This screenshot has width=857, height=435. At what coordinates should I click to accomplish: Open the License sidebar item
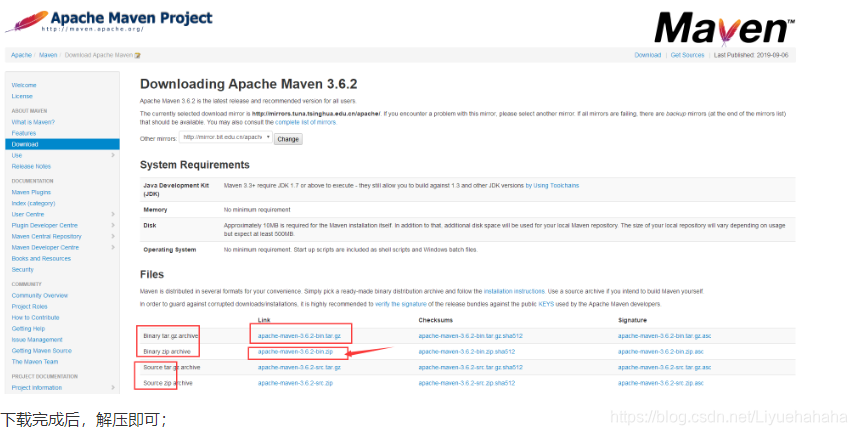click(x=22, y=96)
